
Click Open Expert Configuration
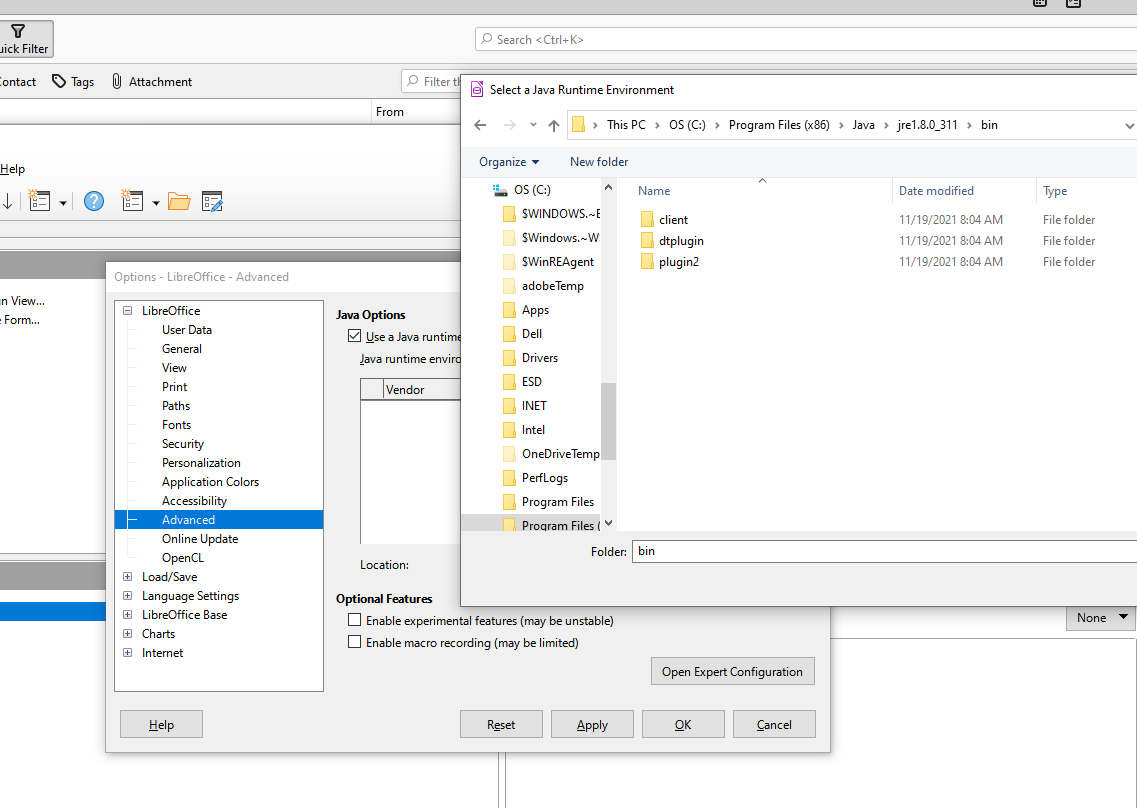coord(732,671)
